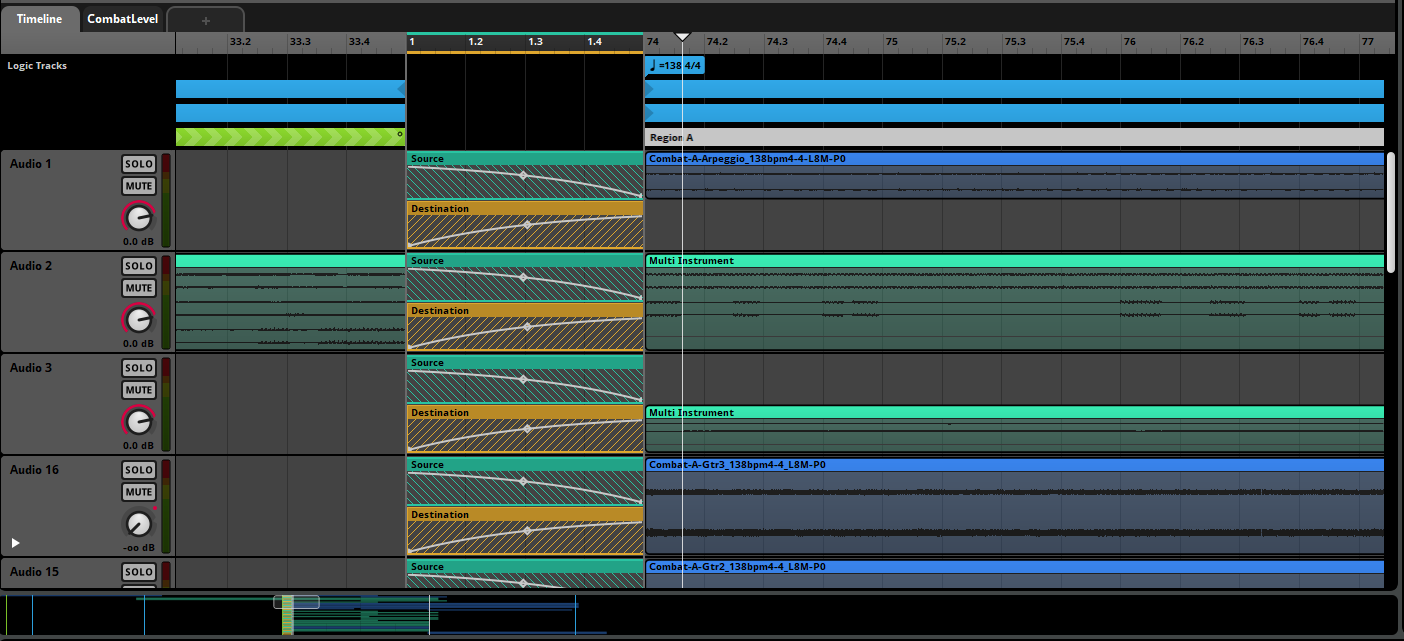Solo the Audio 16 track
1404x641 pixels.
pos(139,470)
